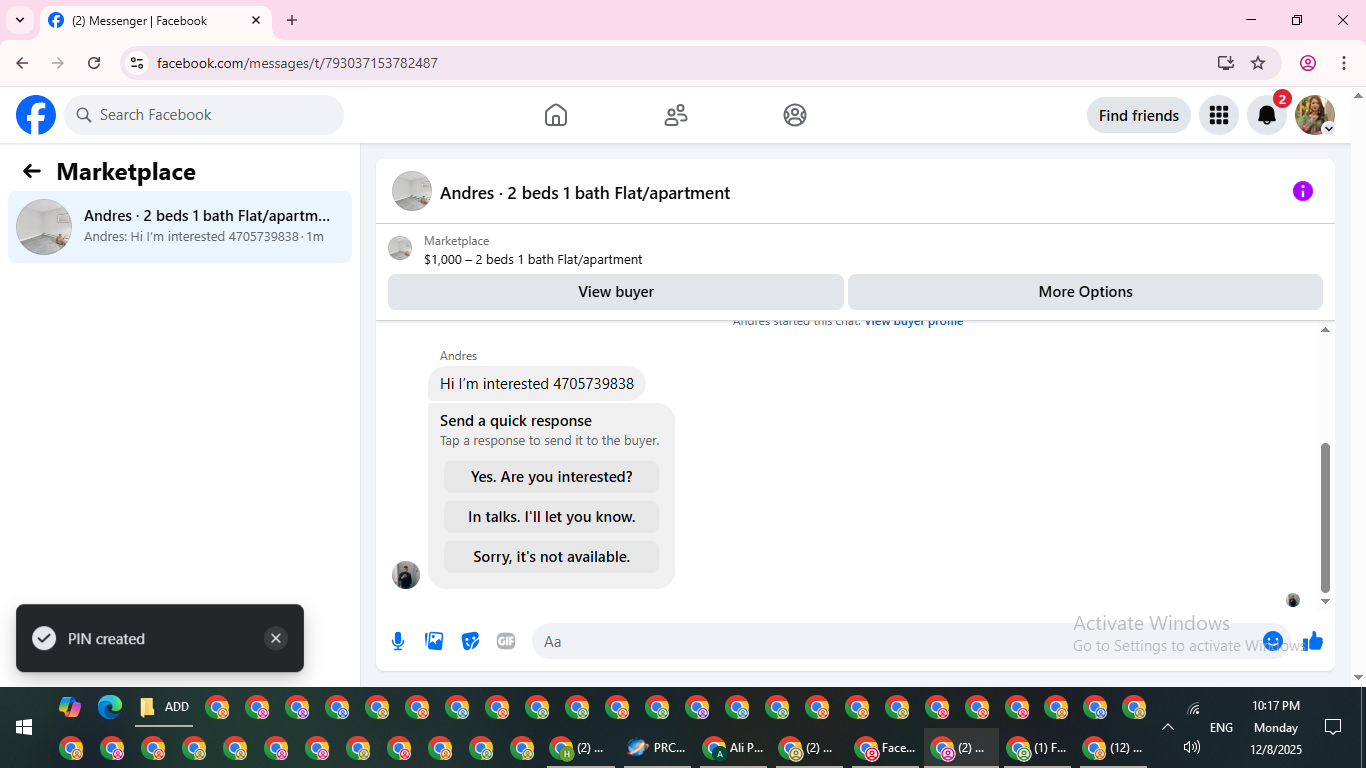Open the Friends icon in top navigation
1366x768 pixels.
[x=676, y=115]
